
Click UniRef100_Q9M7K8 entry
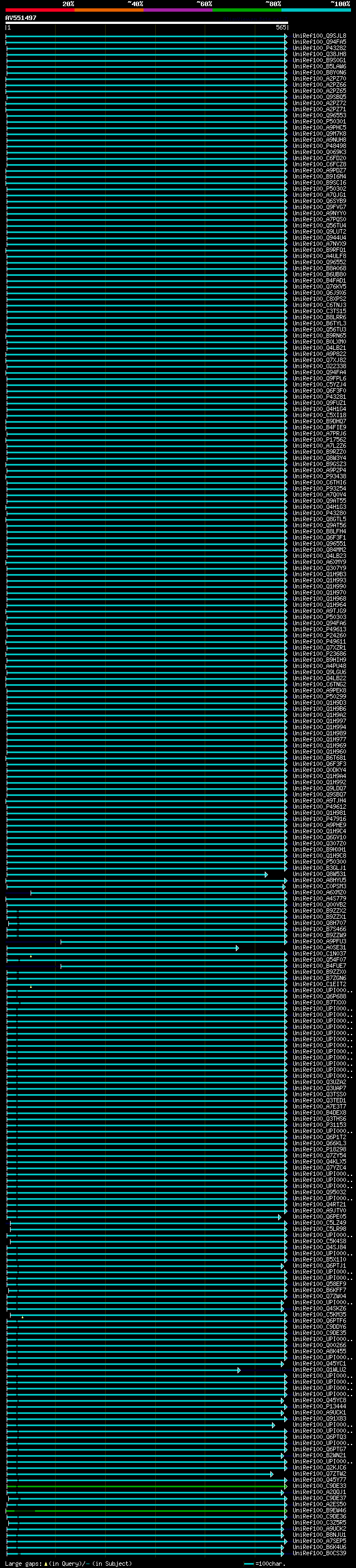coord(319,134)
